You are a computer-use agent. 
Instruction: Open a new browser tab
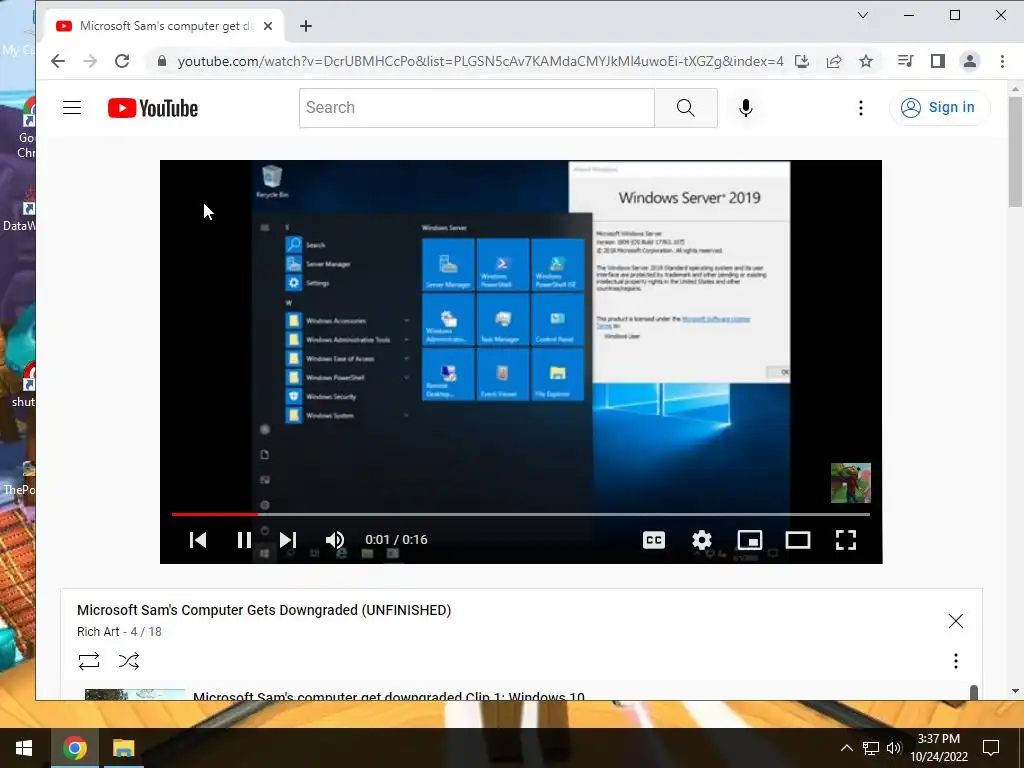(x=306, y=26)
